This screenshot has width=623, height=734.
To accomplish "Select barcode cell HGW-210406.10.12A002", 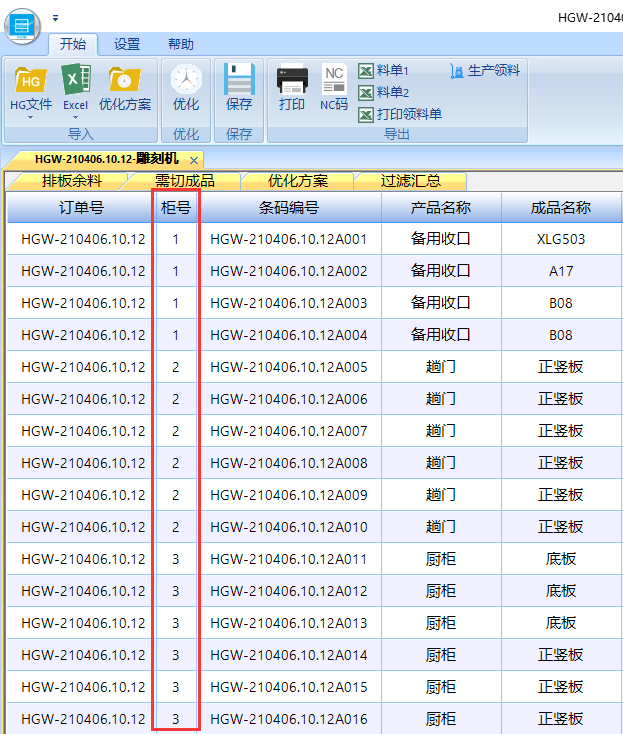I will [289, 271].
